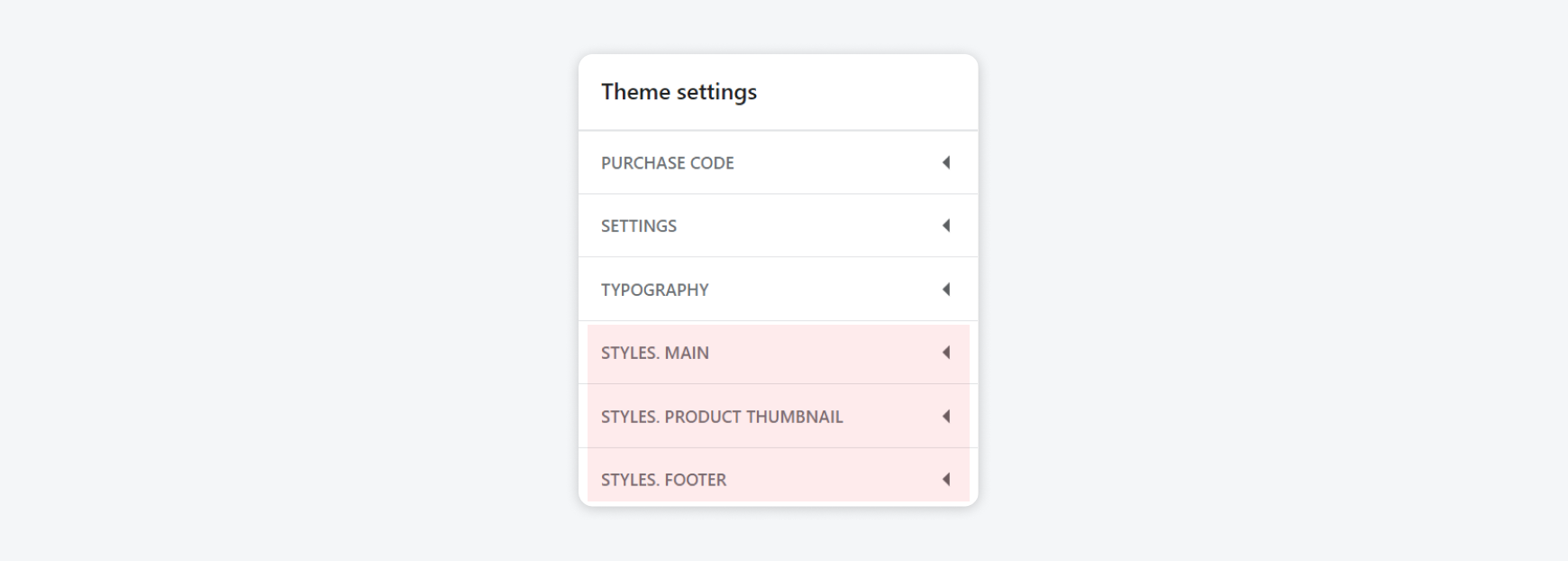
Task: Click empty header area right of Theme settings
Action: coord(865,92)
